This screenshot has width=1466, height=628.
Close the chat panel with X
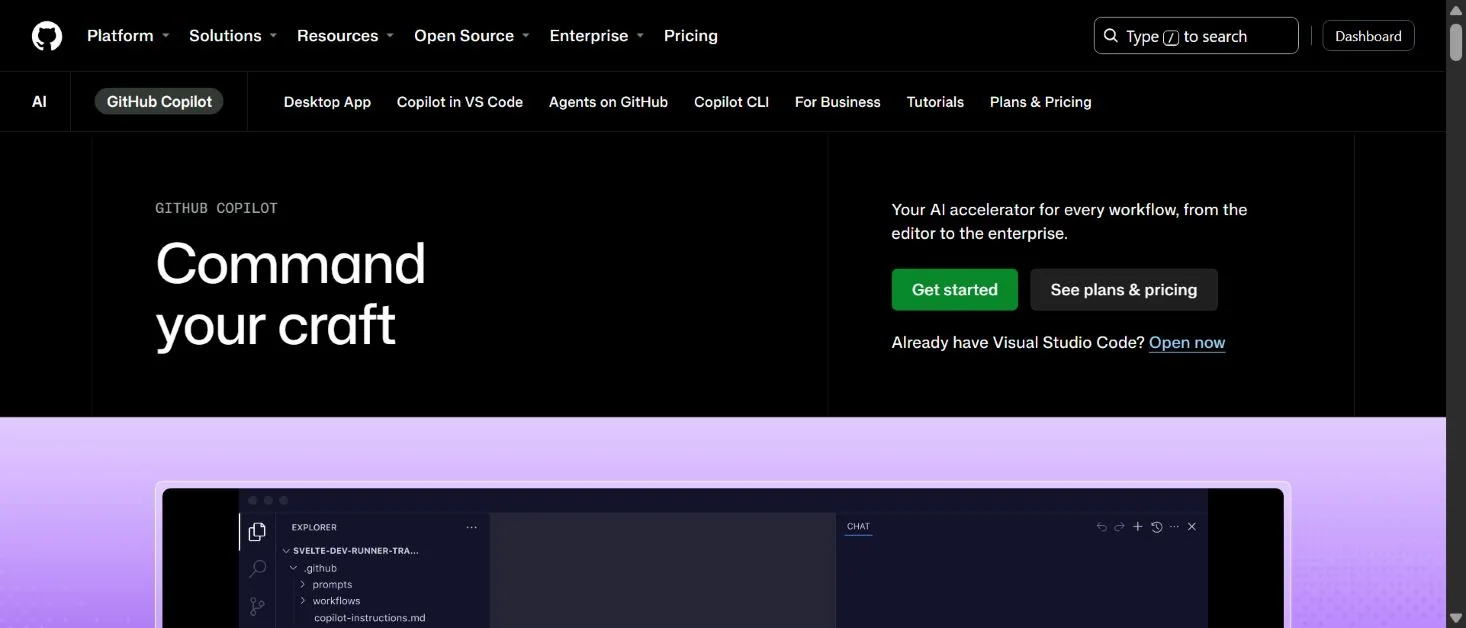click(1191, 527)
